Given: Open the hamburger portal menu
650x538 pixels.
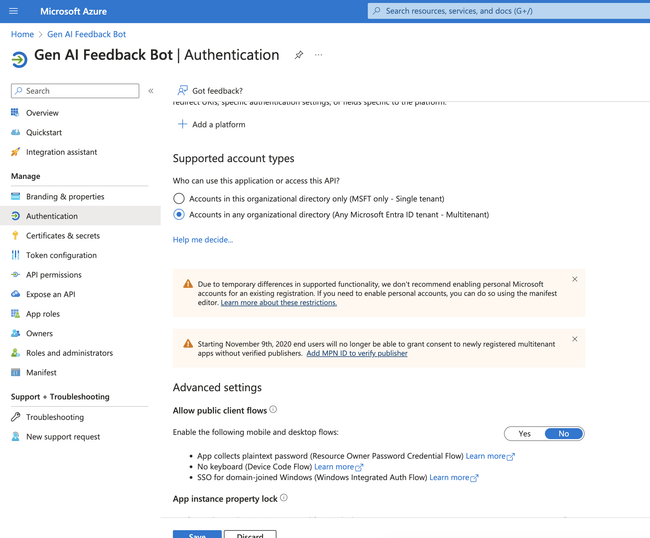Looking at the screenshot, I should click(x=14, y=11).
